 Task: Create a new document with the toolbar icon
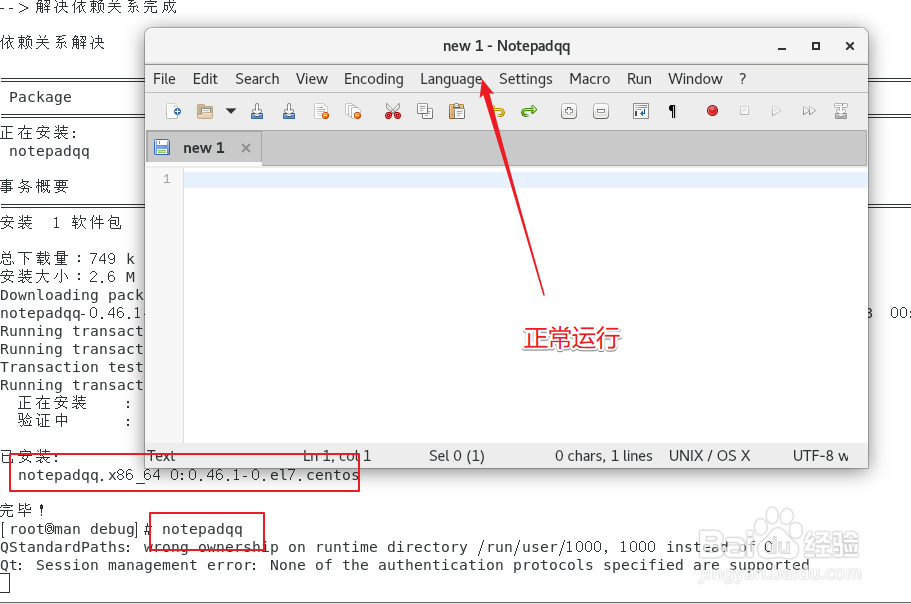(173, 111)
